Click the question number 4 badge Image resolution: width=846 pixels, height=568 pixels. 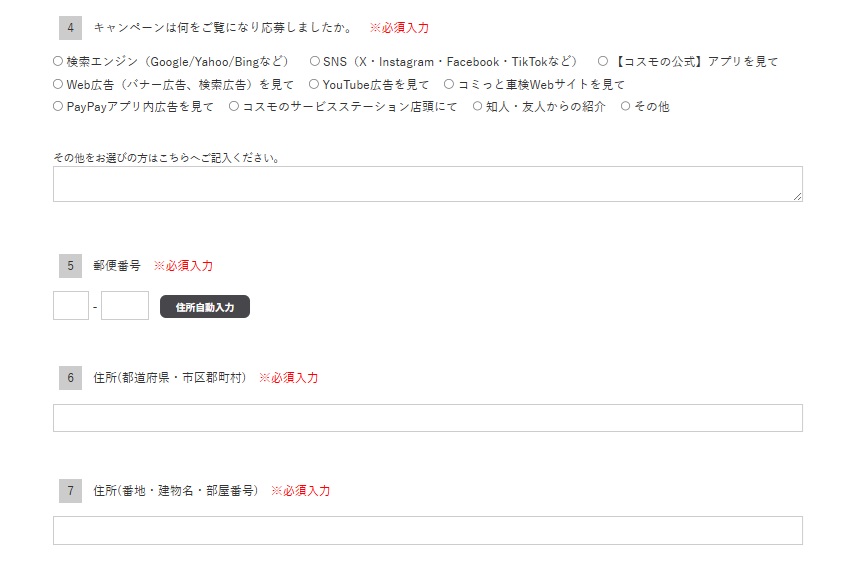click(70, 28)
